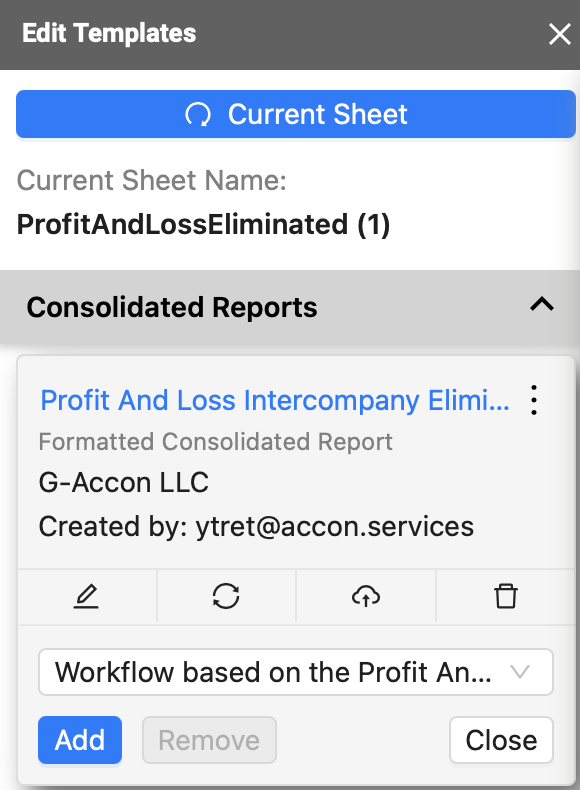
Task: Click the circular arrows refresh template icon
Action: point(226,596)
